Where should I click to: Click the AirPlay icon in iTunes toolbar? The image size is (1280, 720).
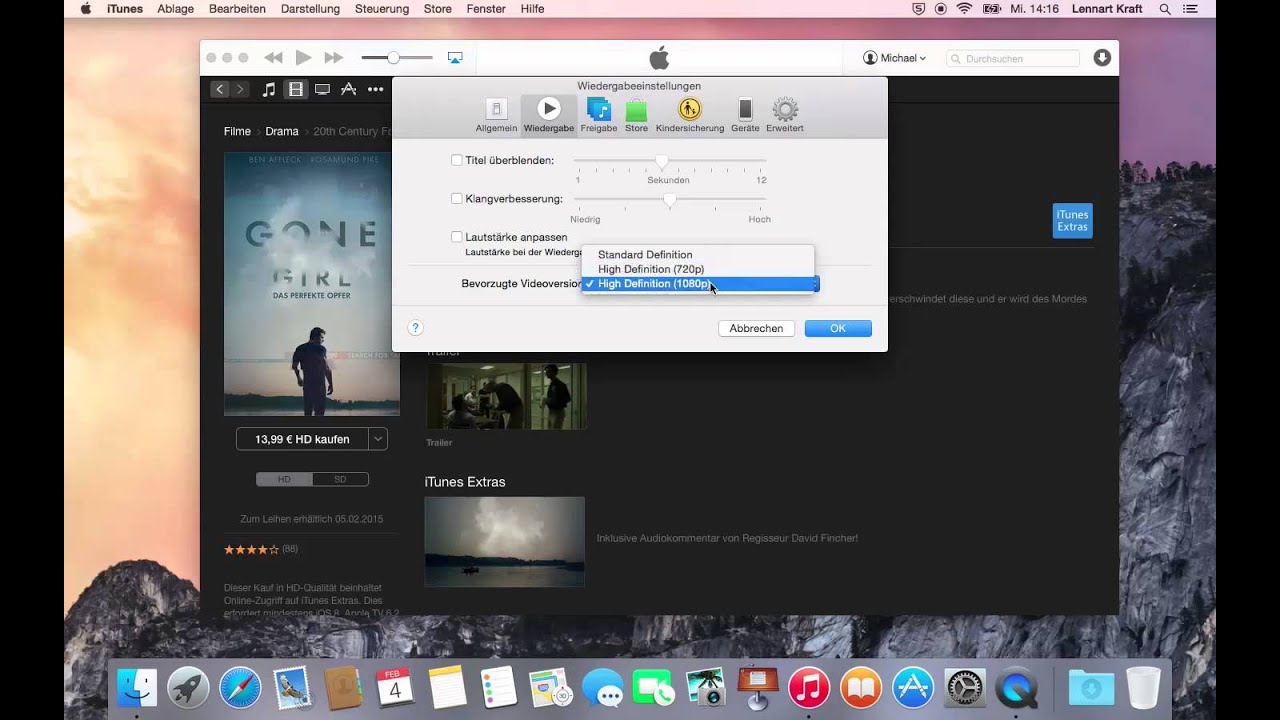tap(455, 58)
